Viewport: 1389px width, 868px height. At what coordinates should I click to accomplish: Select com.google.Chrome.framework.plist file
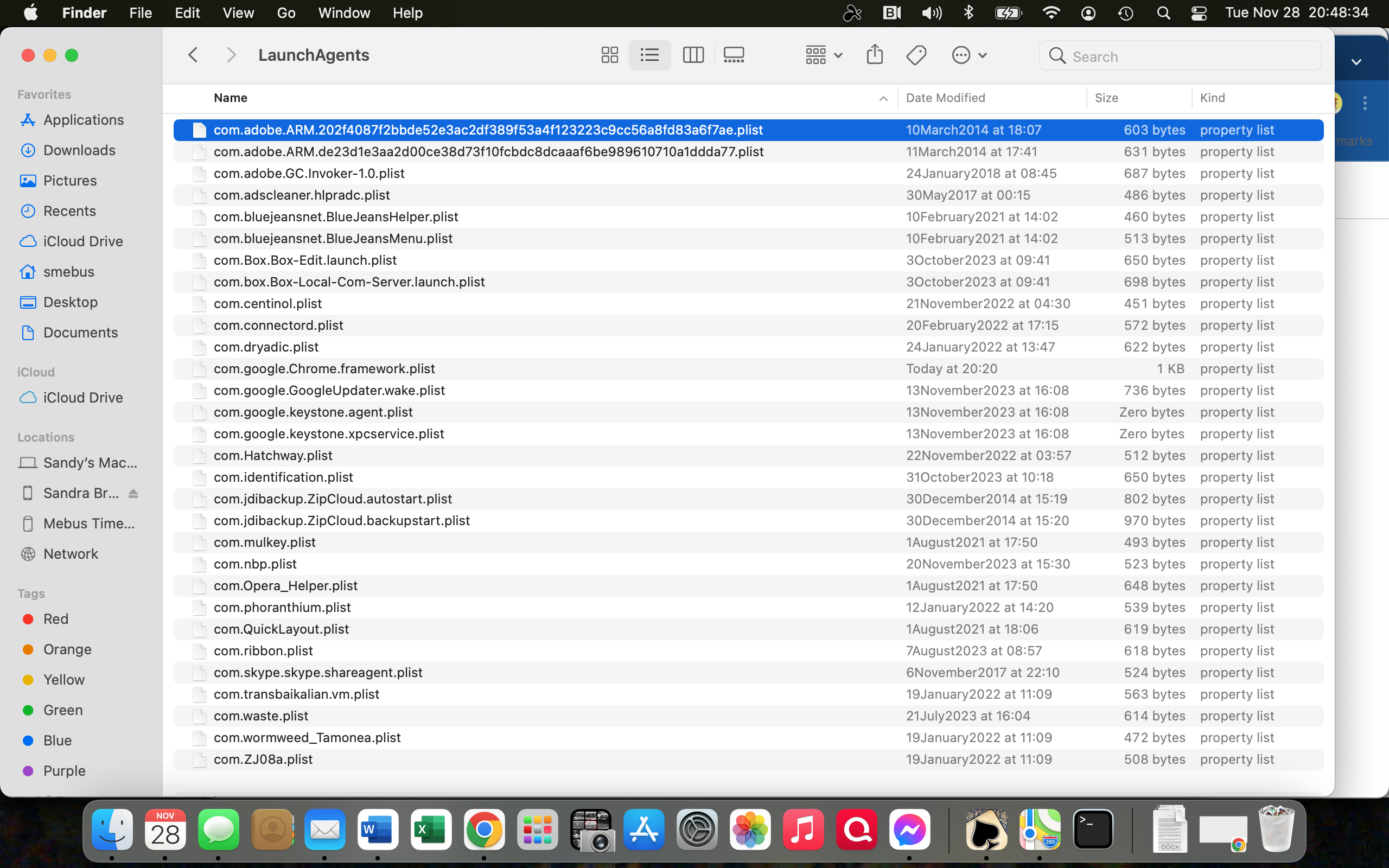pos(324,368)
